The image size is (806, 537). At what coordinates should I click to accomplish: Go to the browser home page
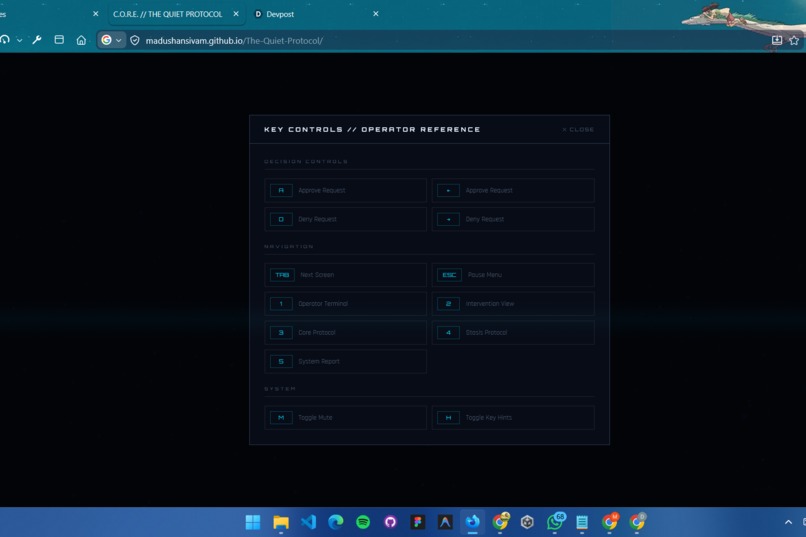pyautogui.click(x=81, y=40)
